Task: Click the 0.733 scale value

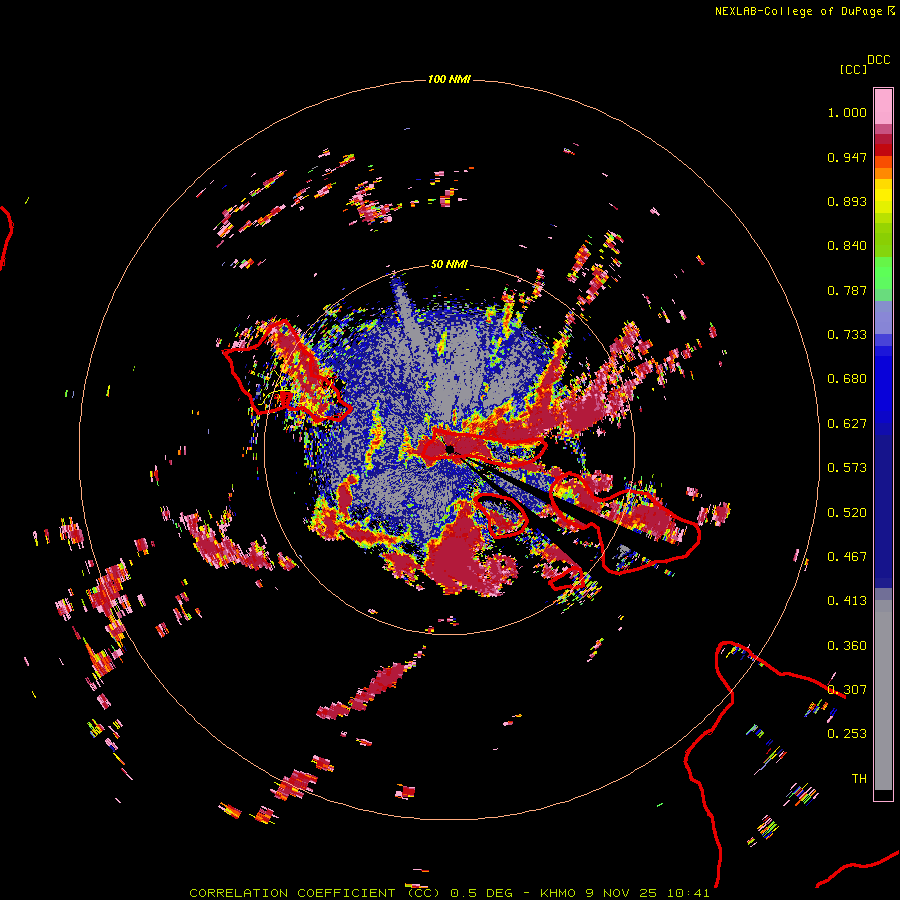Action: point(847,335)
